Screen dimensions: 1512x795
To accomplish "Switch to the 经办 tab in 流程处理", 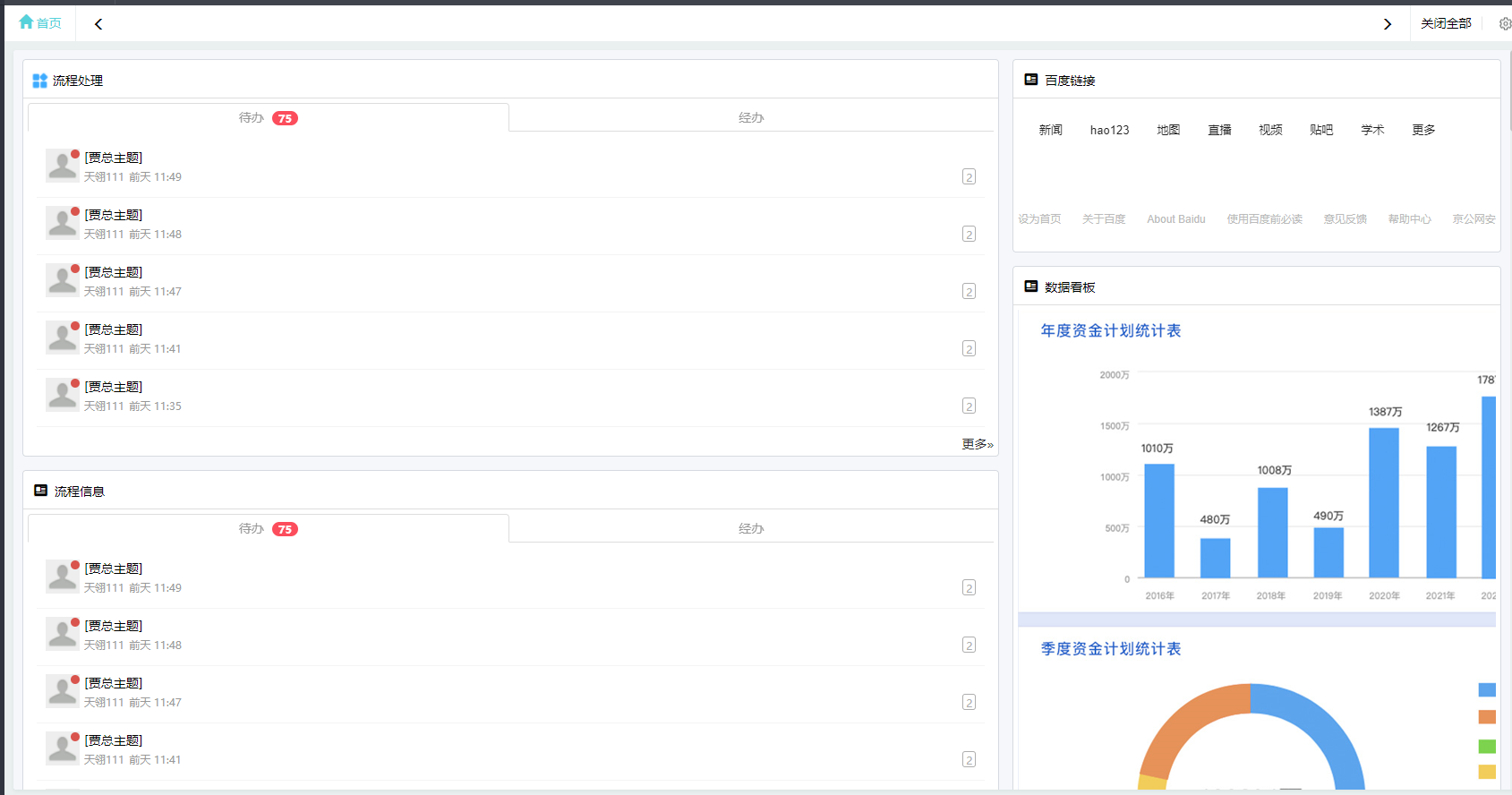I will pos(751,117).
